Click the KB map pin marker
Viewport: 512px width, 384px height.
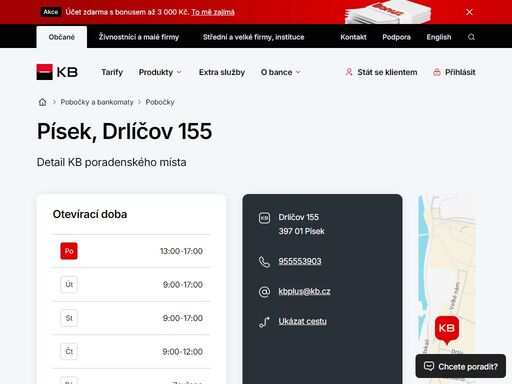[x=447, y=330]
